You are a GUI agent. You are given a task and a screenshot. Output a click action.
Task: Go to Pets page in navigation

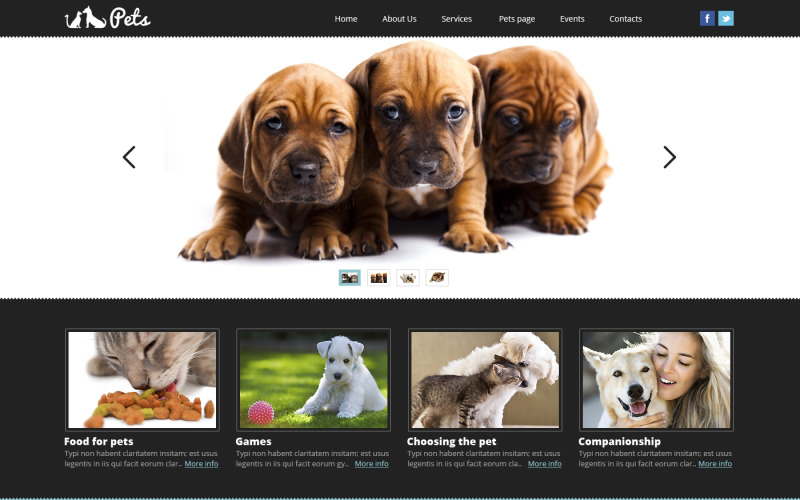pyautogui.click(x=517, y=19)
